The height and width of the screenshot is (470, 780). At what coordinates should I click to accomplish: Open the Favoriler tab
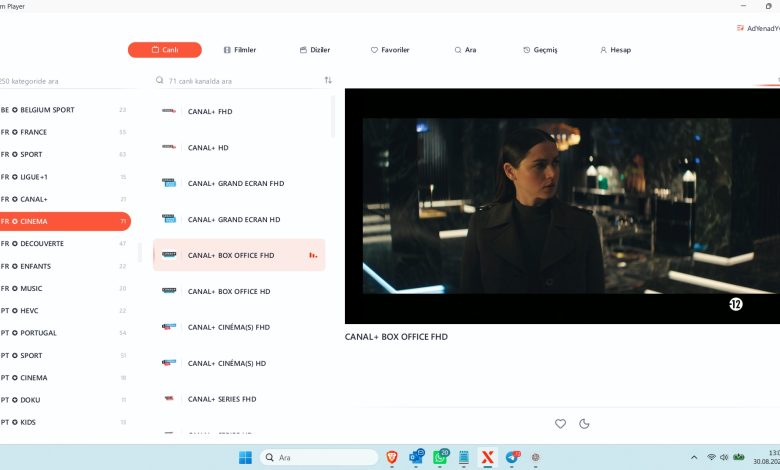[x=390, y=50]
